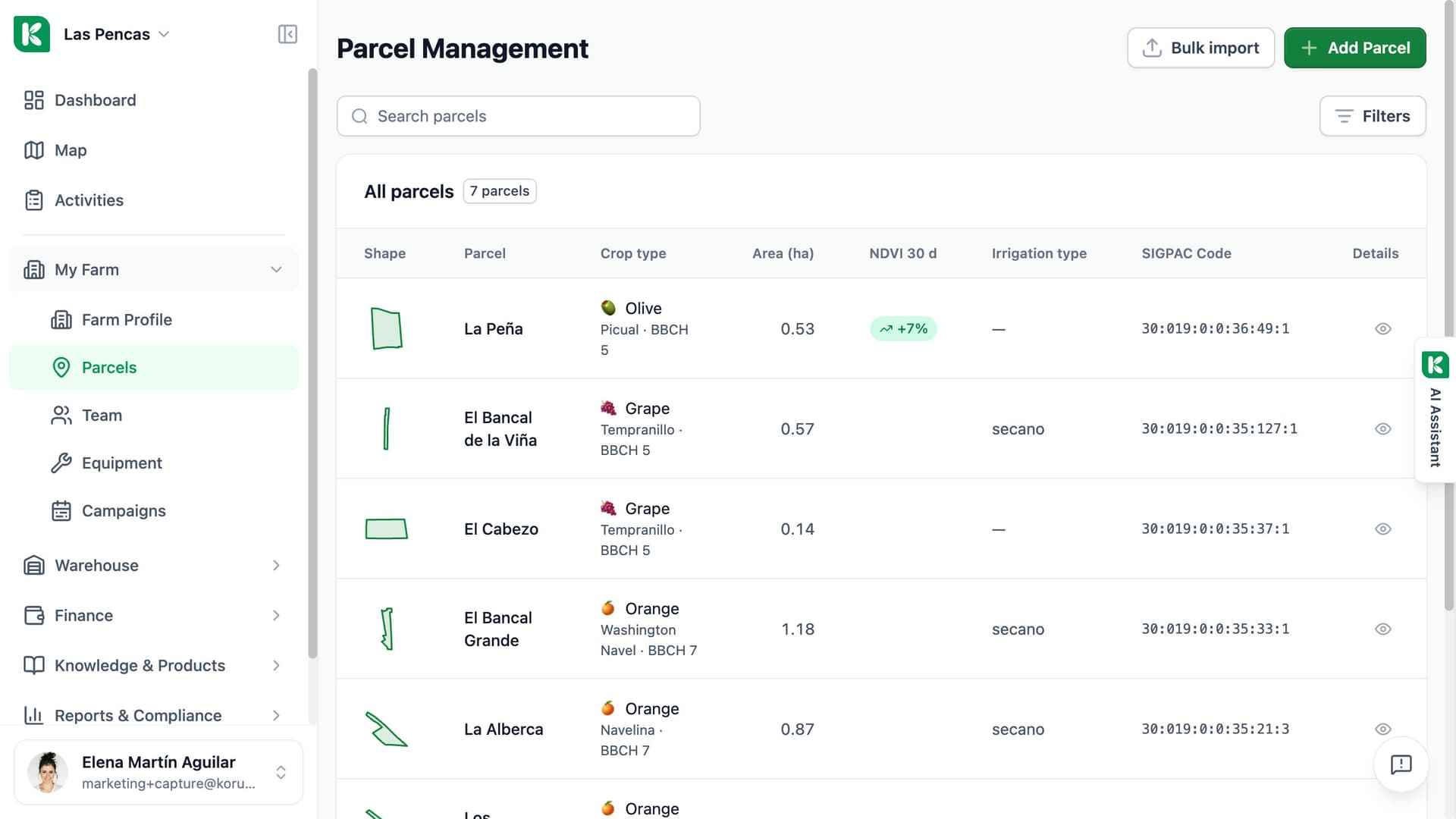
Task: Open Campaigns page
Action: click(154, 511)
